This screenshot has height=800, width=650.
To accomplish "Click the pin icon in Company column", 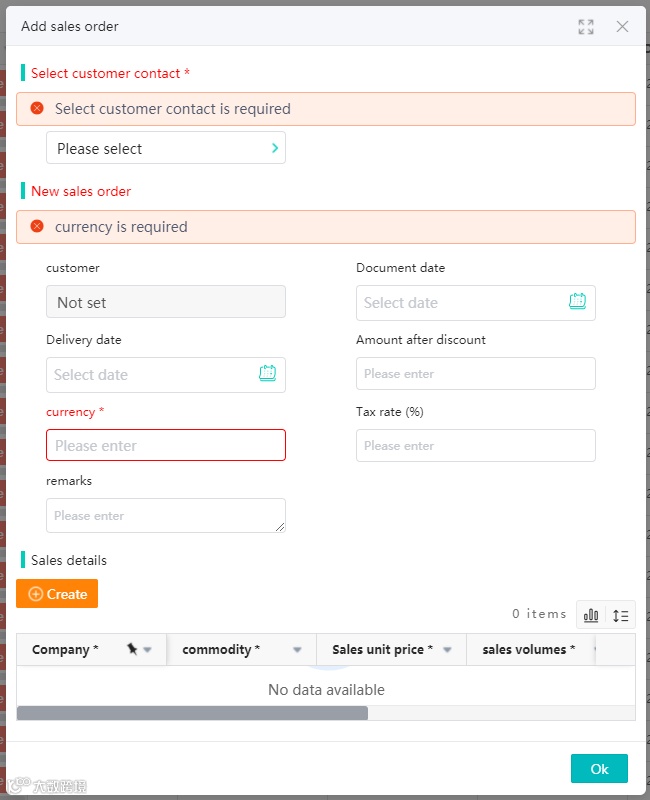I will click(132, 649).
